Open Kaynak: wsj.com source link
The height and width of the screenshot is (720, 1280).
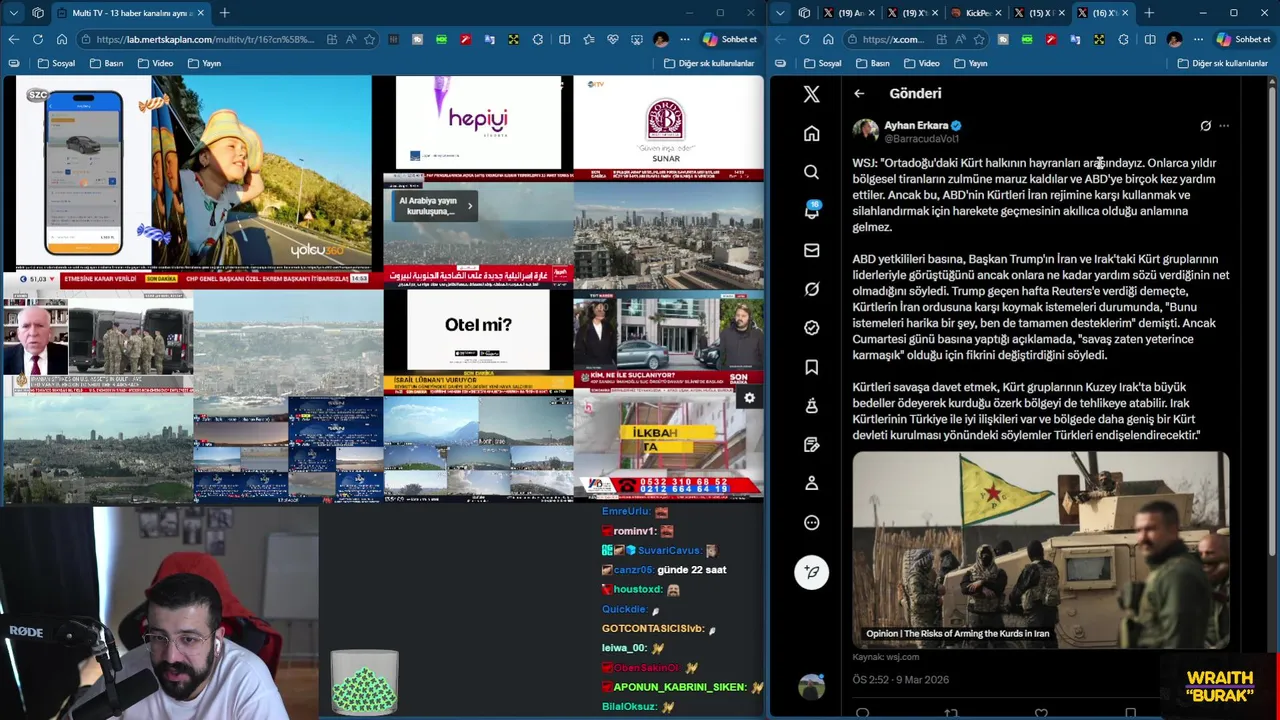click(x=886, y=657)
